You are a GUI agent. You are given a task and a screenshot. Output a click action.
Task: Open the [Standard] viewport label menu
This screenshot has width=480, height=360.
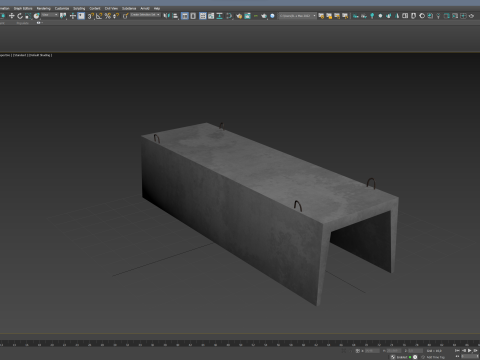point(20,55)
